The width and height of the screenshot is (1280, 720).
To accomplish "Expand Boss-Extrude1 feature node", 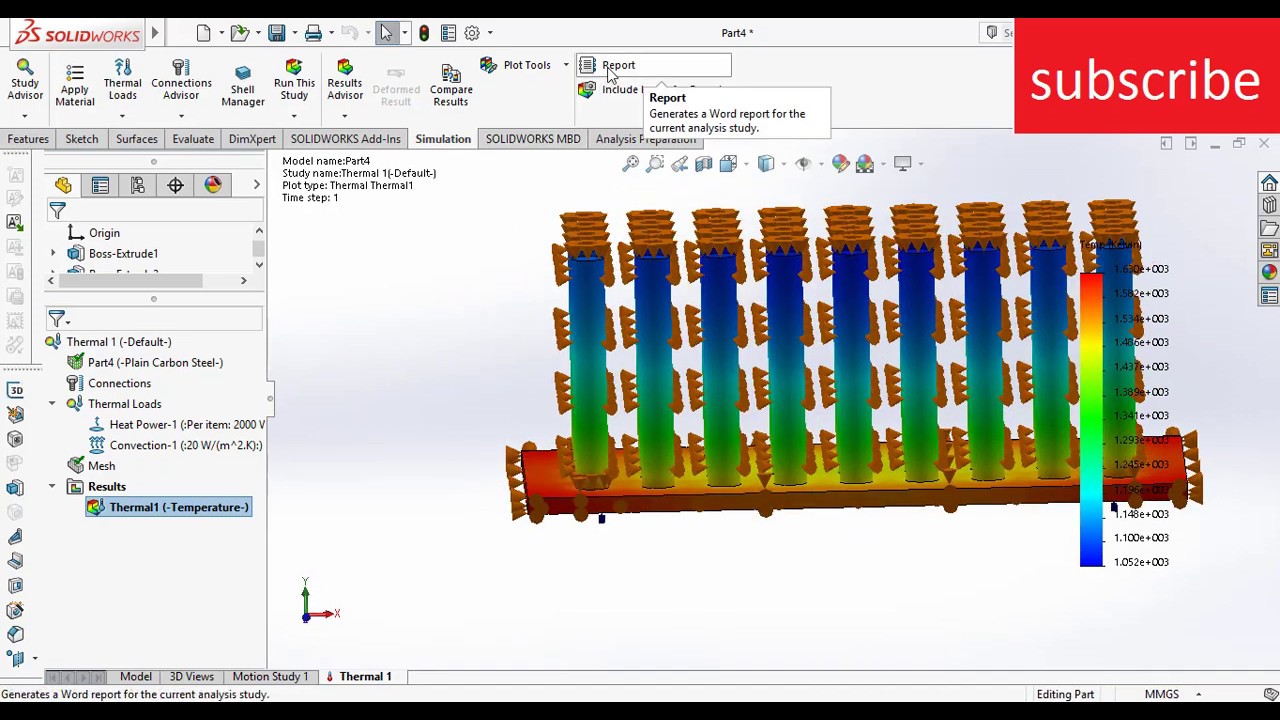I will click(x=53, y=254).
